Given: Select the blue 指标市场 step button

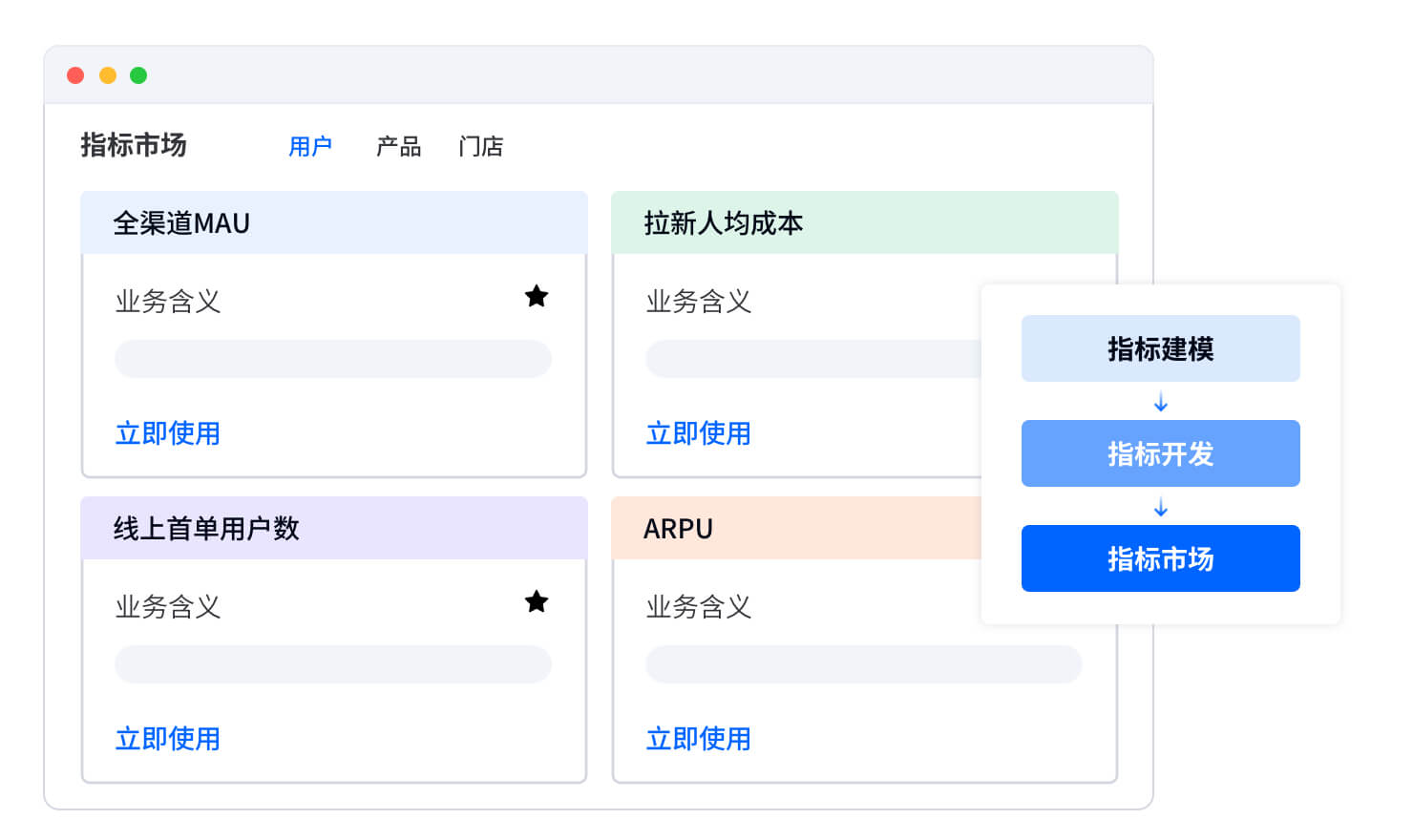Looking at the screenshot, I should coord(1160,558).
